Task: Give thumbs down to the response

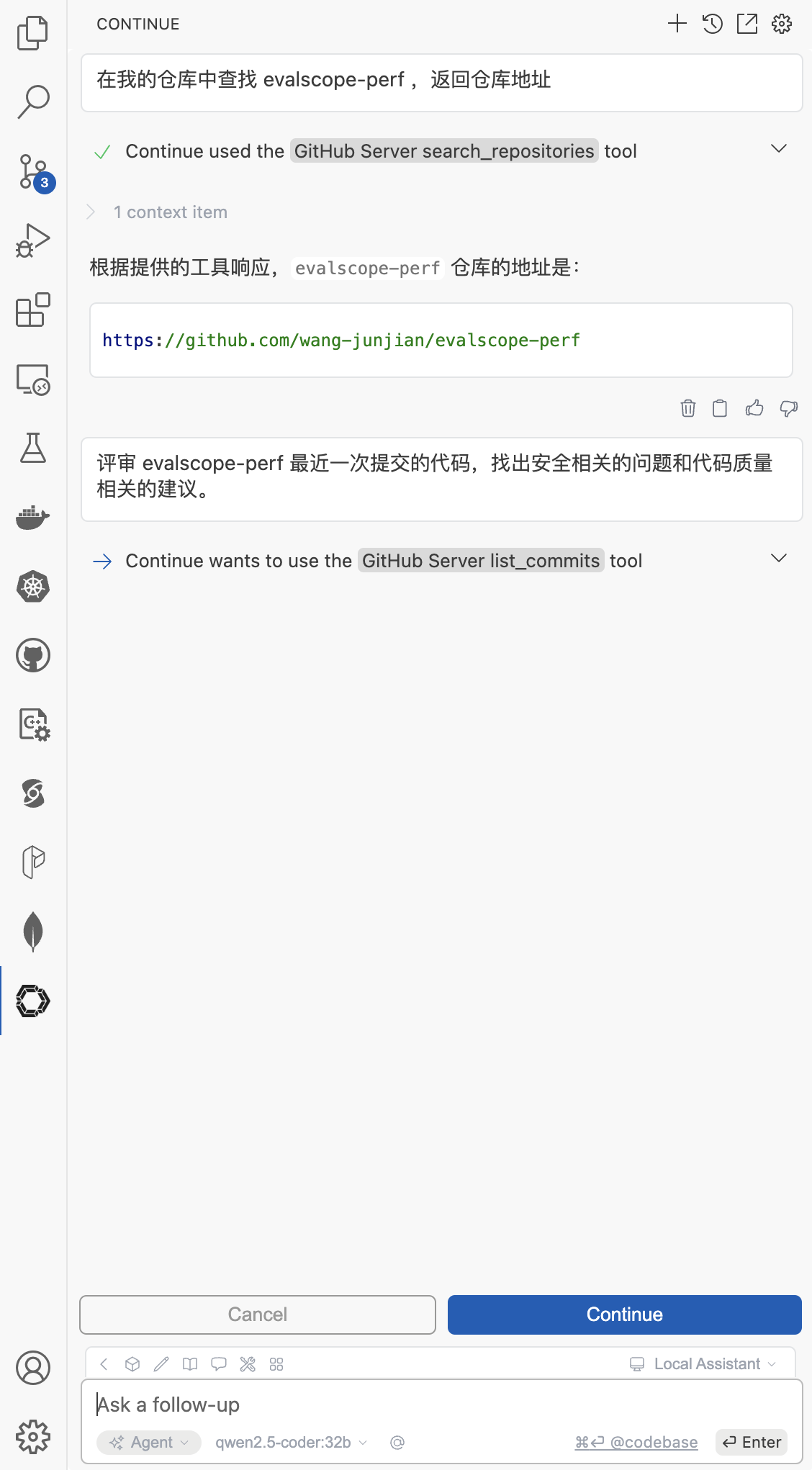Action: coord(788,408)
